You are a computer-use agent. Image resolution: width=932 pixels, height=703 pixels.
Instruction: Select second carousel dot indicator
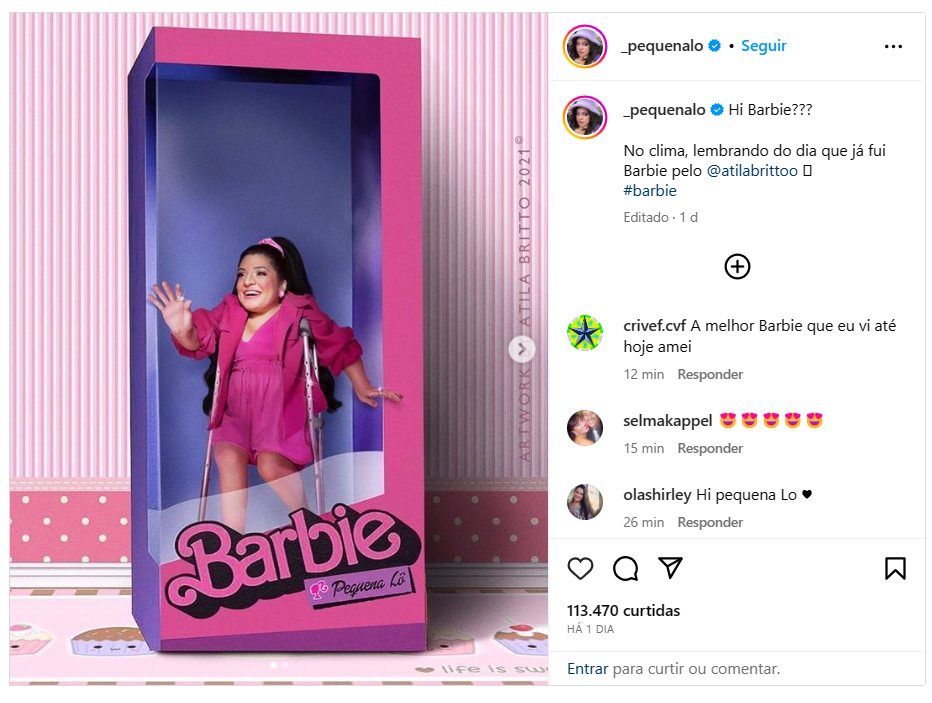pos(285,665)
